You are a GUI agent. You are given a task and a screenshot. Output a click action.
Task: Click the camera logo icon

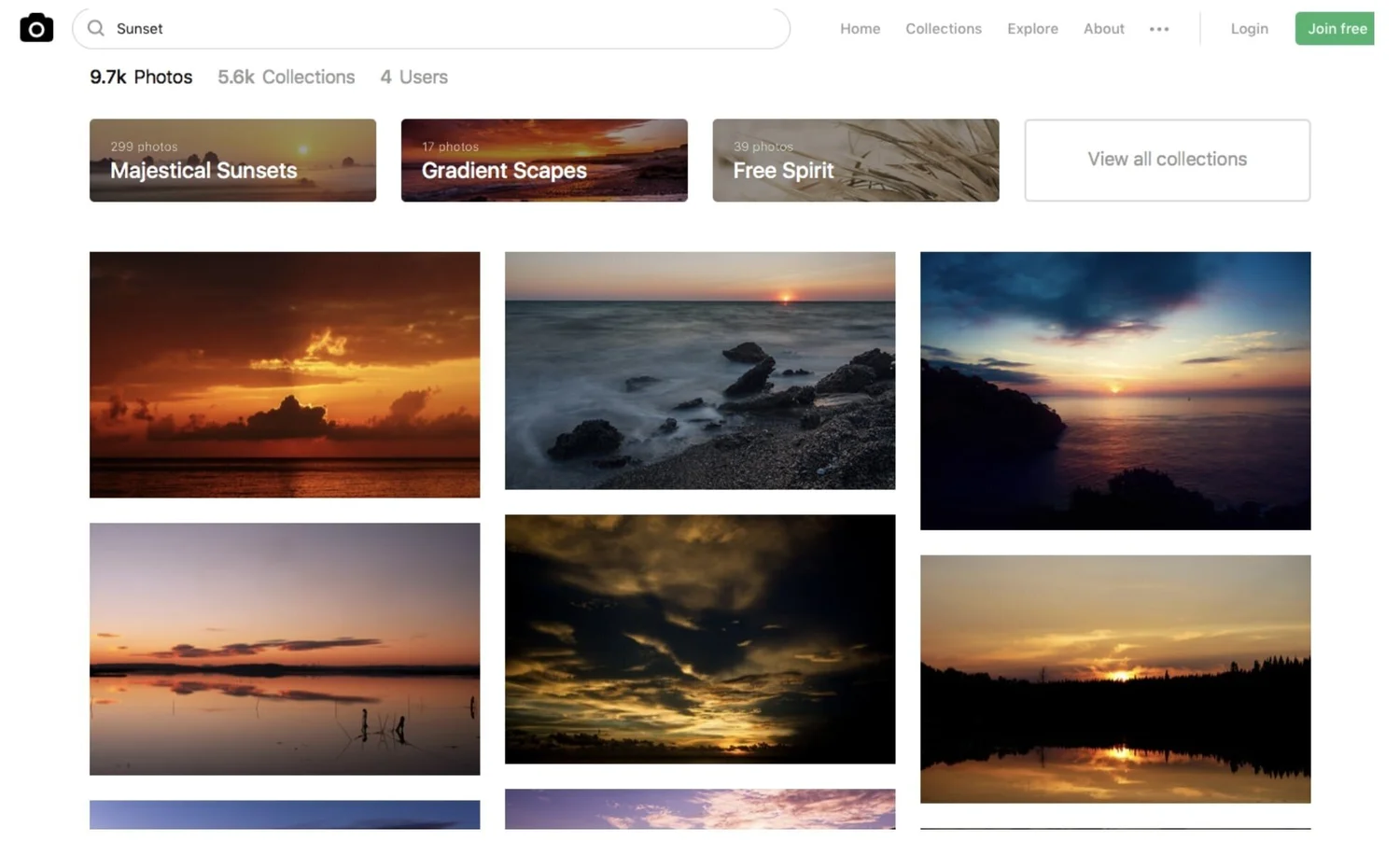[x=36, y=27]
